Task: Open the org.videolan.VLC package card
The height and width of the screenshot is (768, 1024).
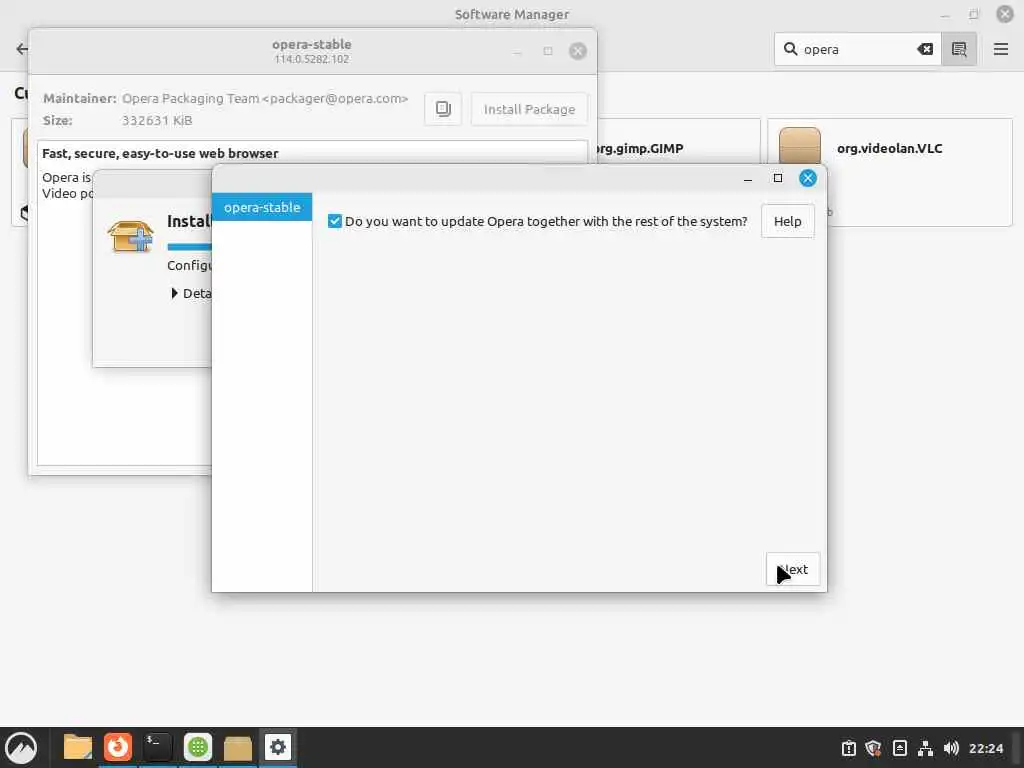Action: (x=889, y=172)
